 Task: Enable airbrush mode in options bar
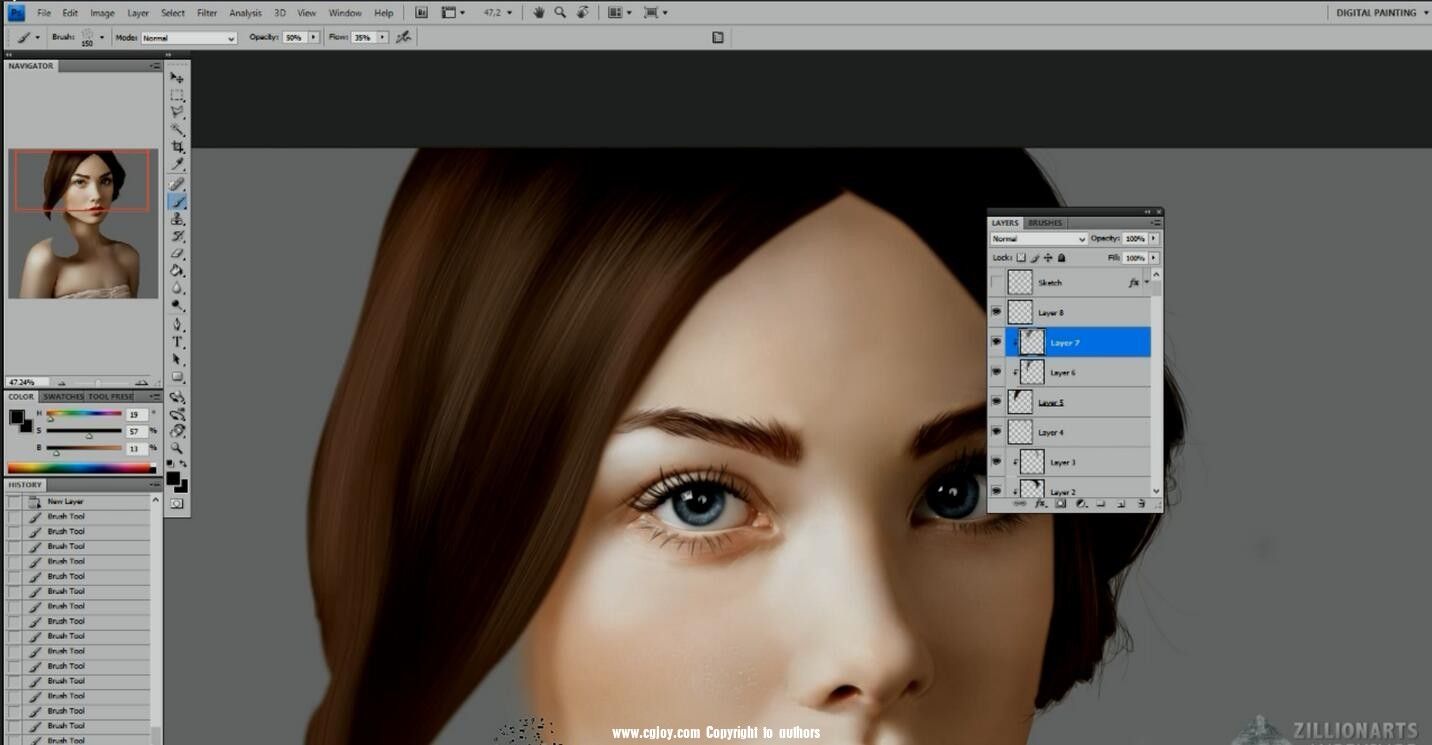[x=403, y=37]
